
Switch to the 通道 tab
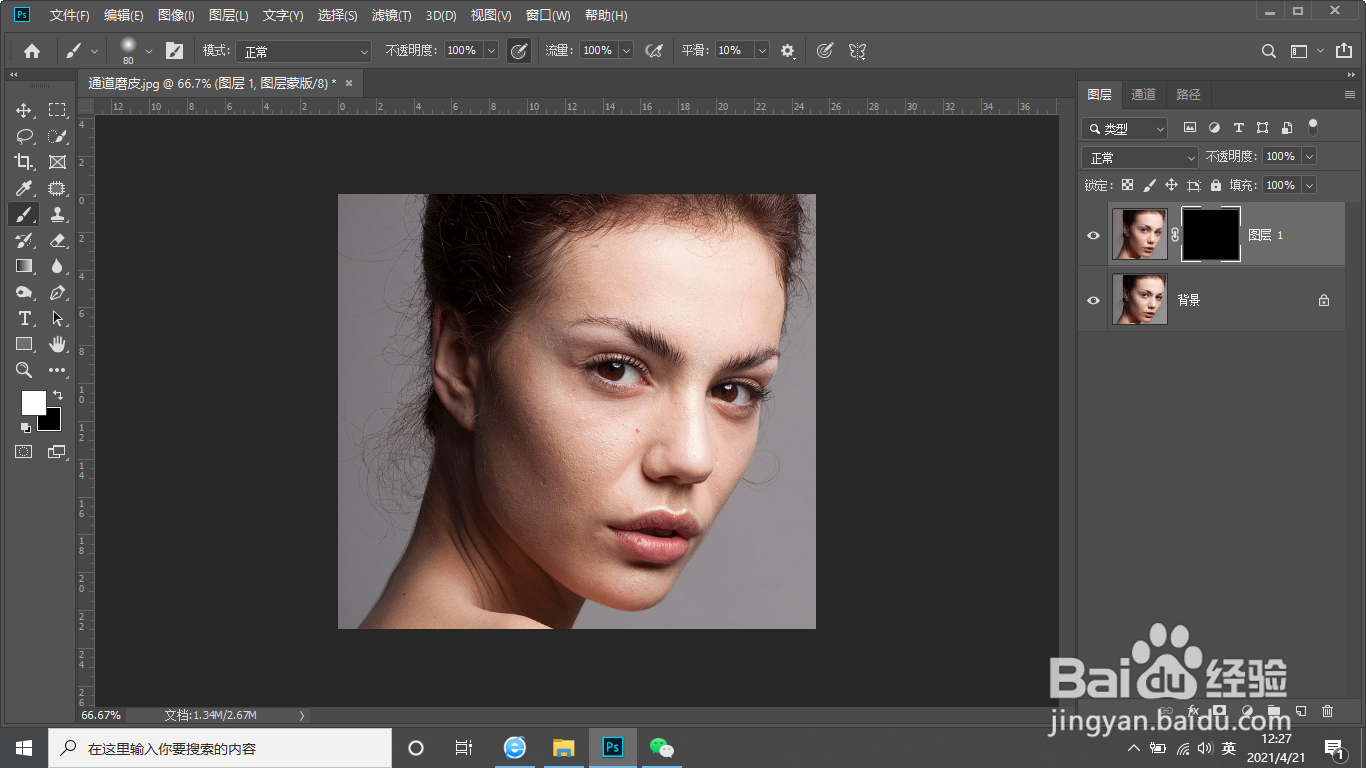(x=1143, y=94)
